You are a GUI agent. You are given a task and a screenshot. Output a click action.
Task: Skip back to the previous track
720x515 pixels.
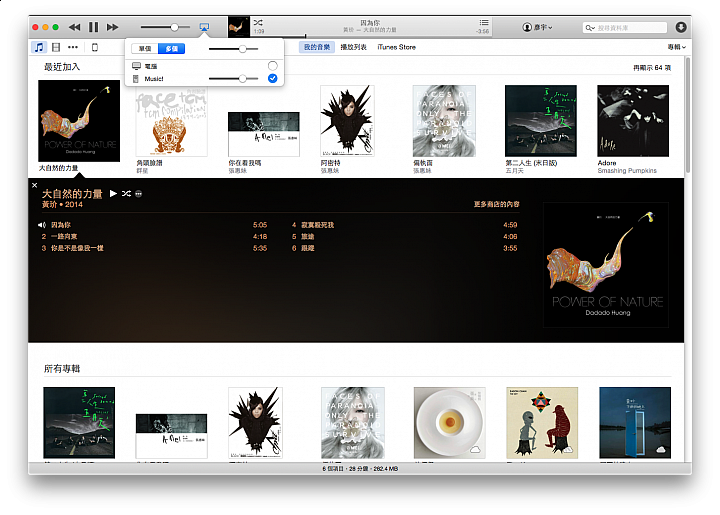[x=74, y=27]
